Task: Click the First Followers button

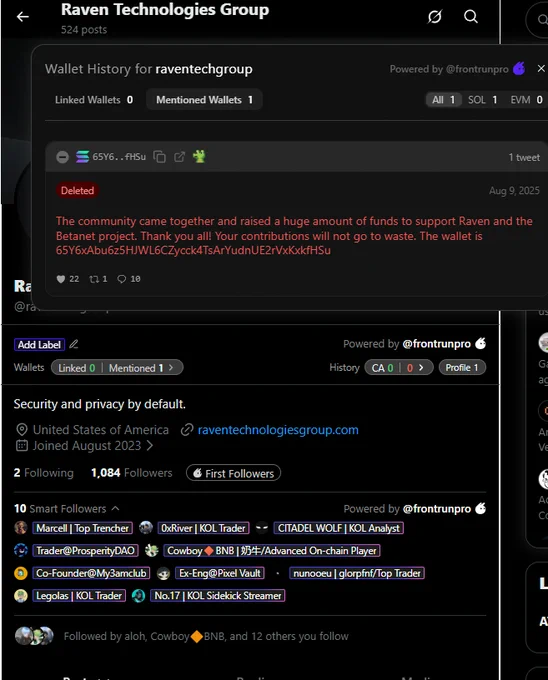Action: [233, 473]
